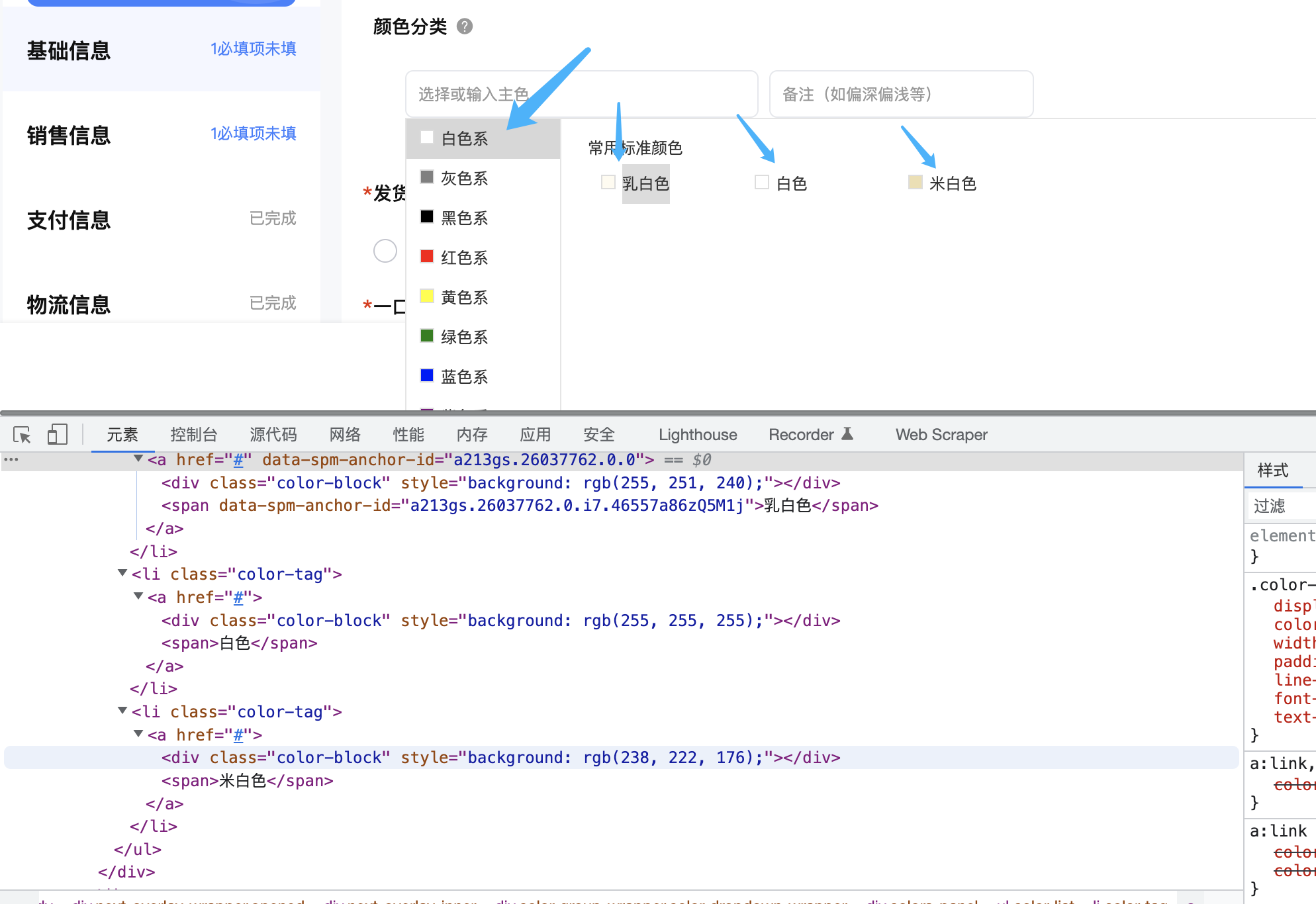This screenshot has height=904, width=1316.
Task: Switch to the 控制台 DevTools tab
Action: (193, 435)
